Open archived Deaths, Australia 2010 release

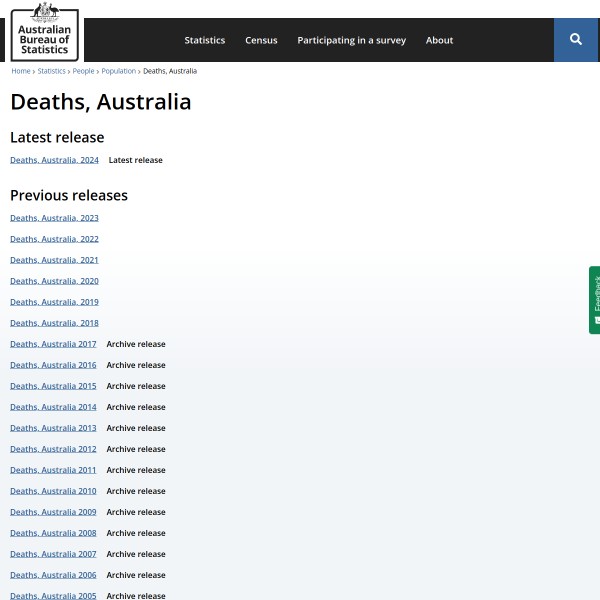[53, 491]
